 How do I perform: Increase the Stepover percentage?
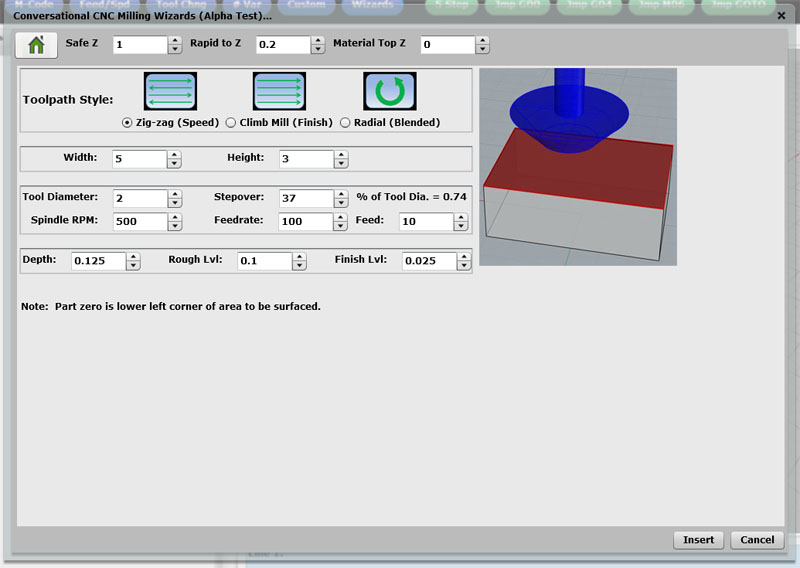[341, 194]
